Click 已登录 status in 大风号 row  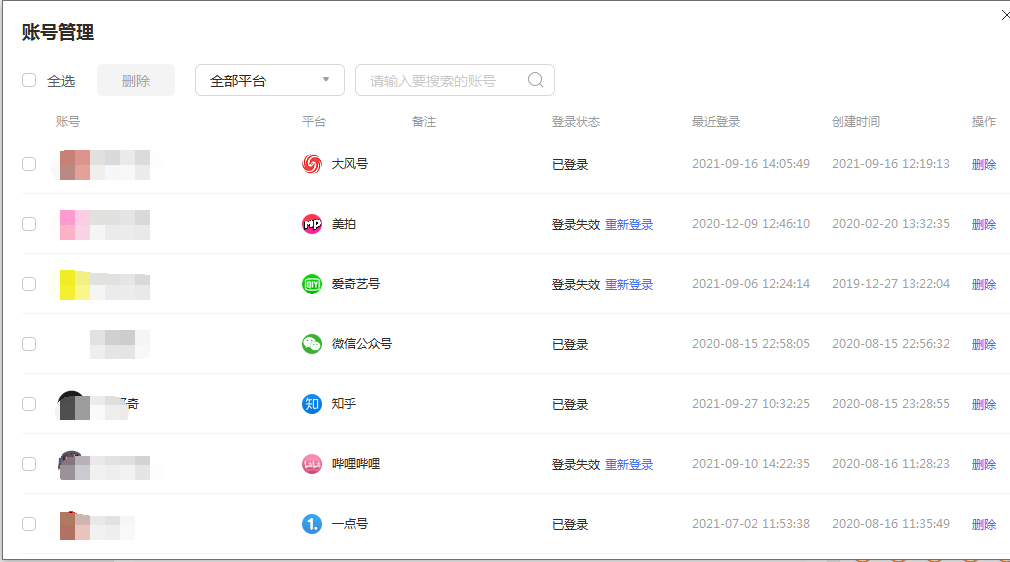(x=570, y=164)
